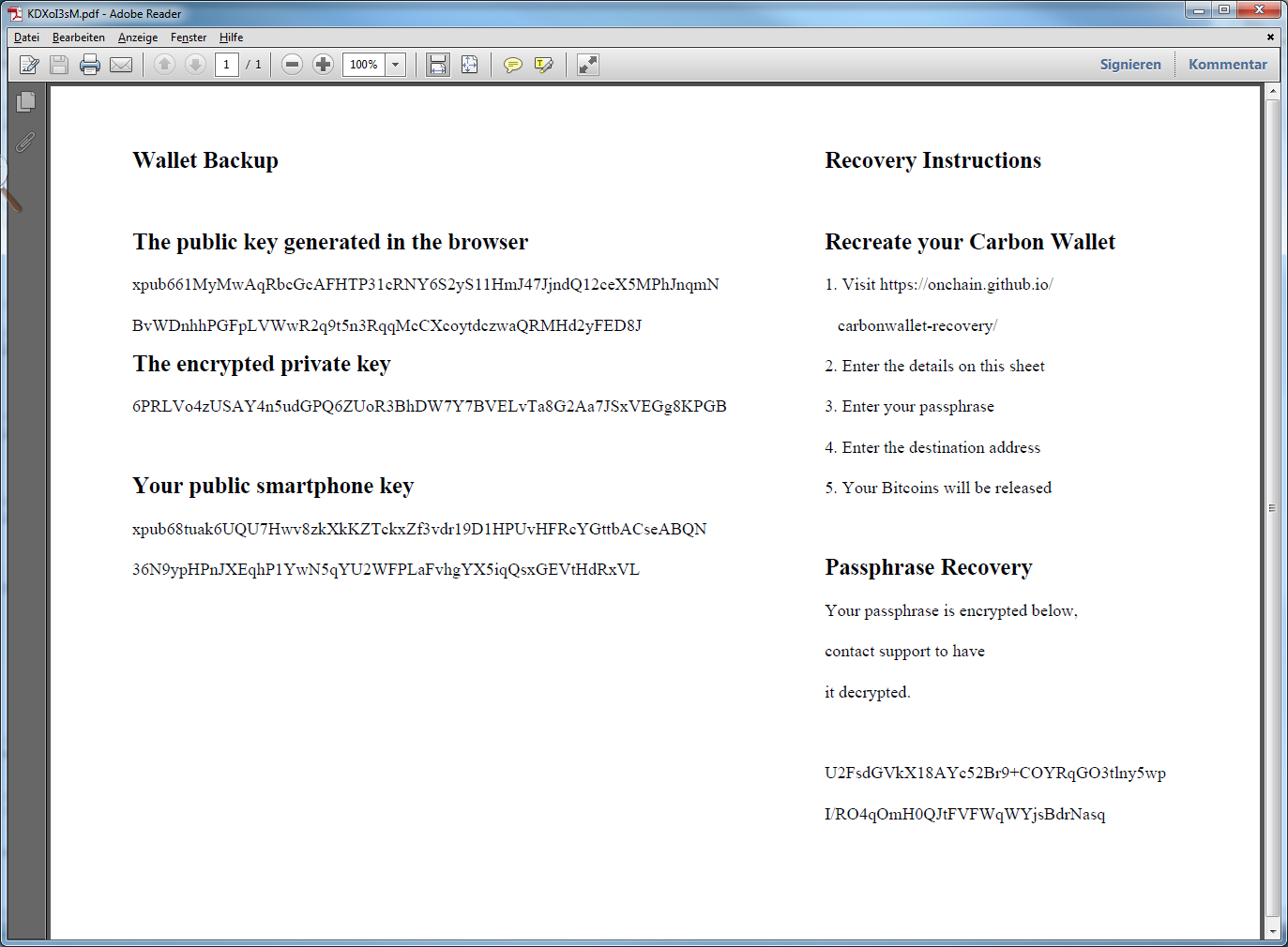1288x947 pixels.
Task: Click step '5. Your Bitcoins will be released'
Action: 938,488
